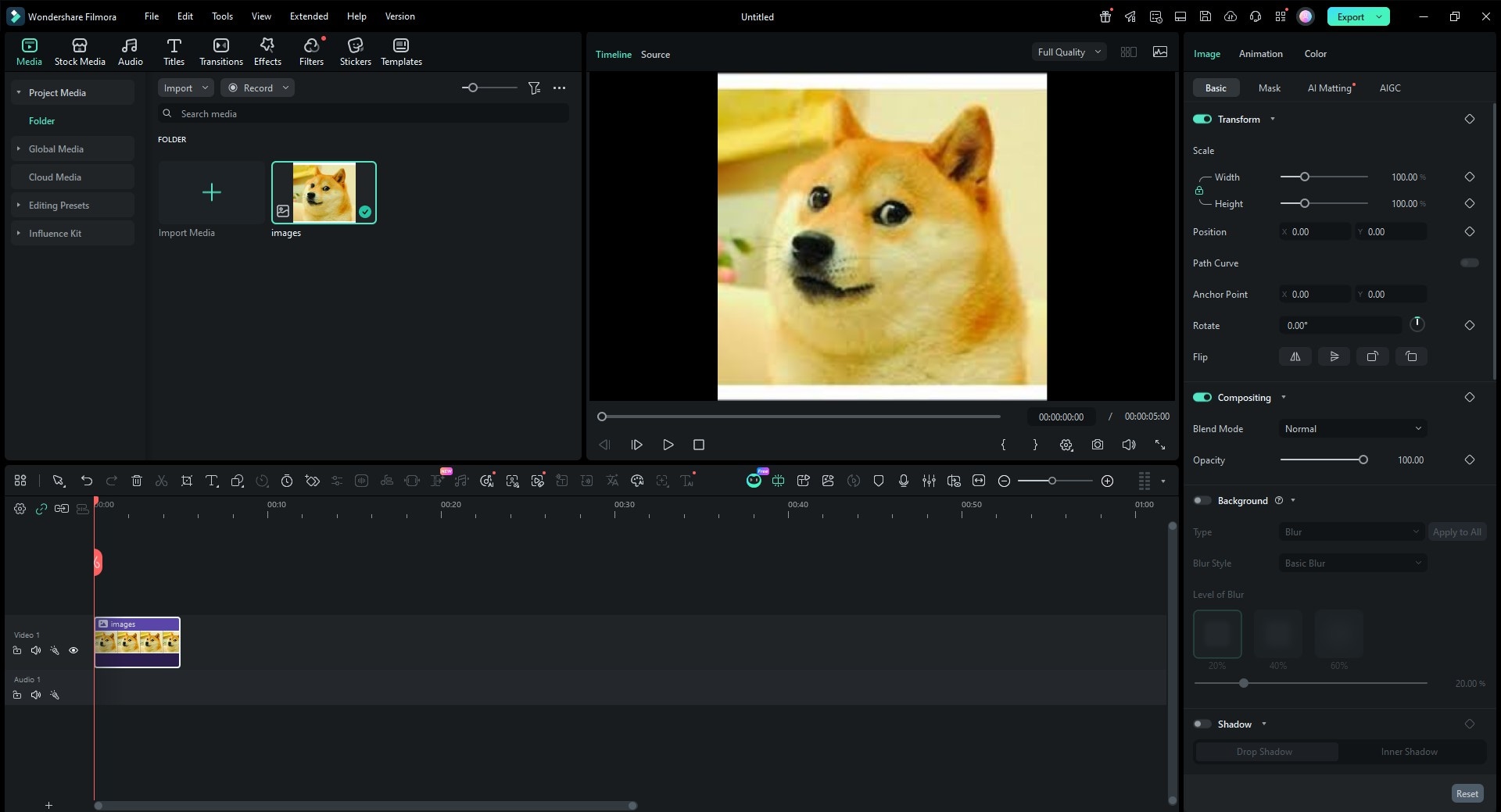Screen dimensions: 1501x812
Task: Select the Effects panel icon
Action: pos(267,50)
